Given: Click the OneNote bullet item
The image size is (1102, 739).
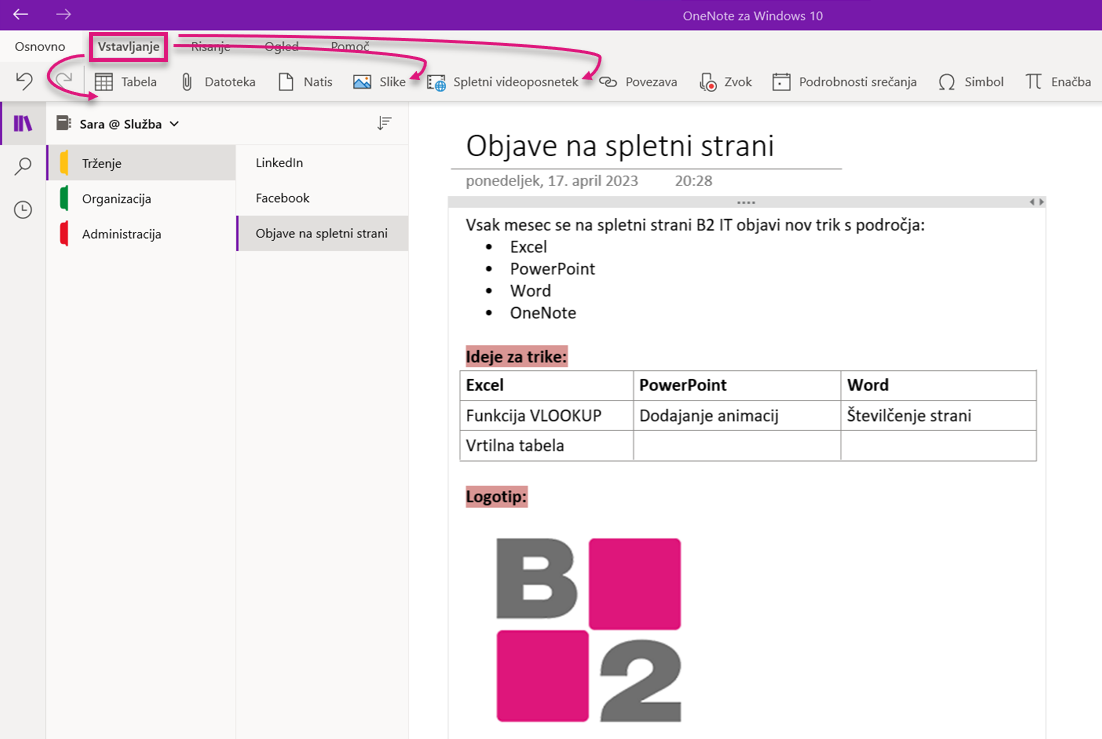Looking at the screenshot, I should [543, 313].
